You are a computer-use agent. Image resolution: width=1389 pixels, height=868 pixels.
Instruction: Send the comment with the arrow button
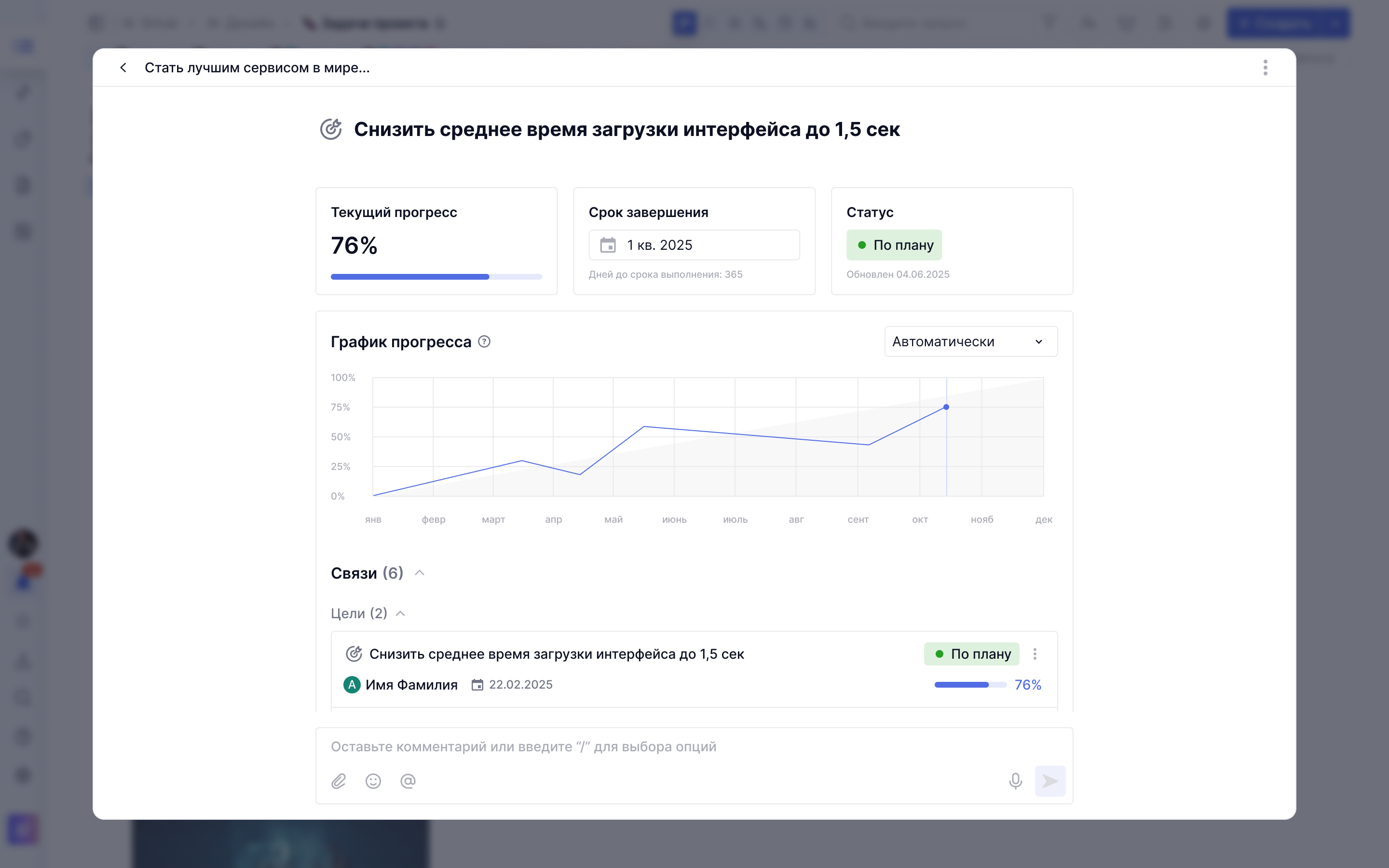1050,781
